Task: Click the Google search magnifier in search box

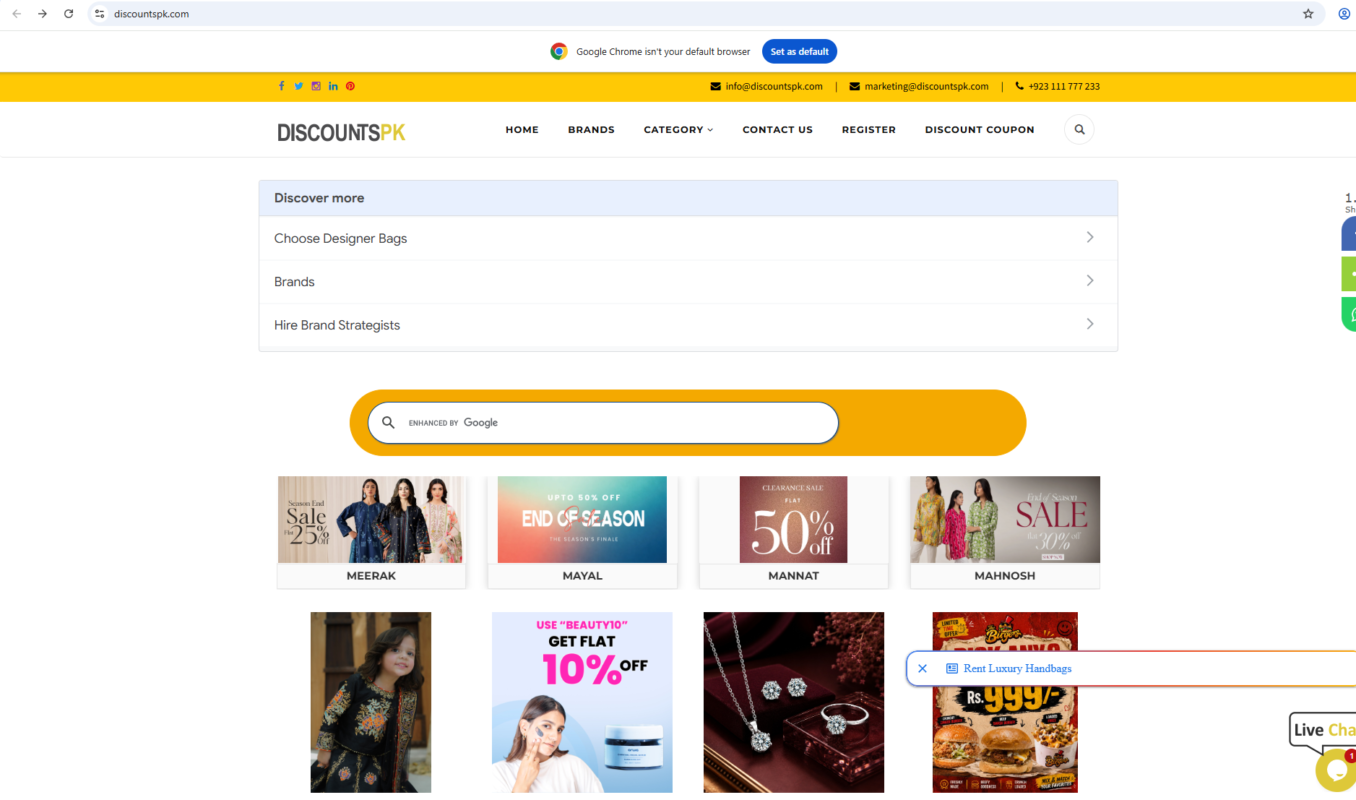Action: tap(388, 423)
